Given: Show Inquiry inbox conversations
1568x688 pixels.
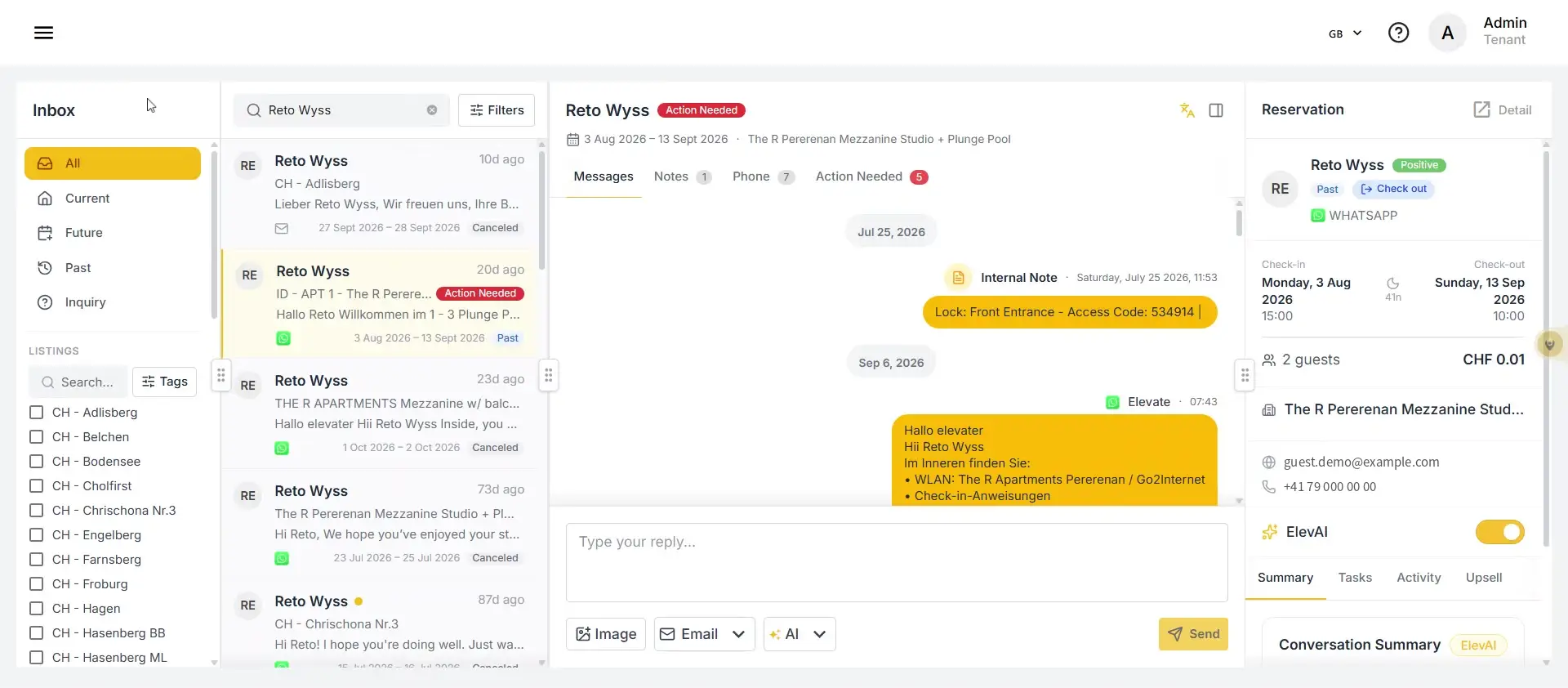Looking at the screenshot, I should 113,302.
